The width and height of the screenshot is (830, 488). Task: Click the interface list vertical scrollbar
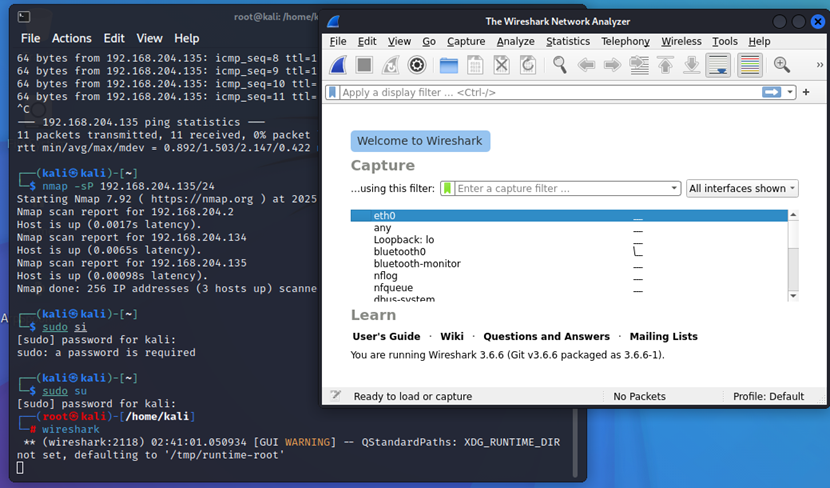click(793, 255)
